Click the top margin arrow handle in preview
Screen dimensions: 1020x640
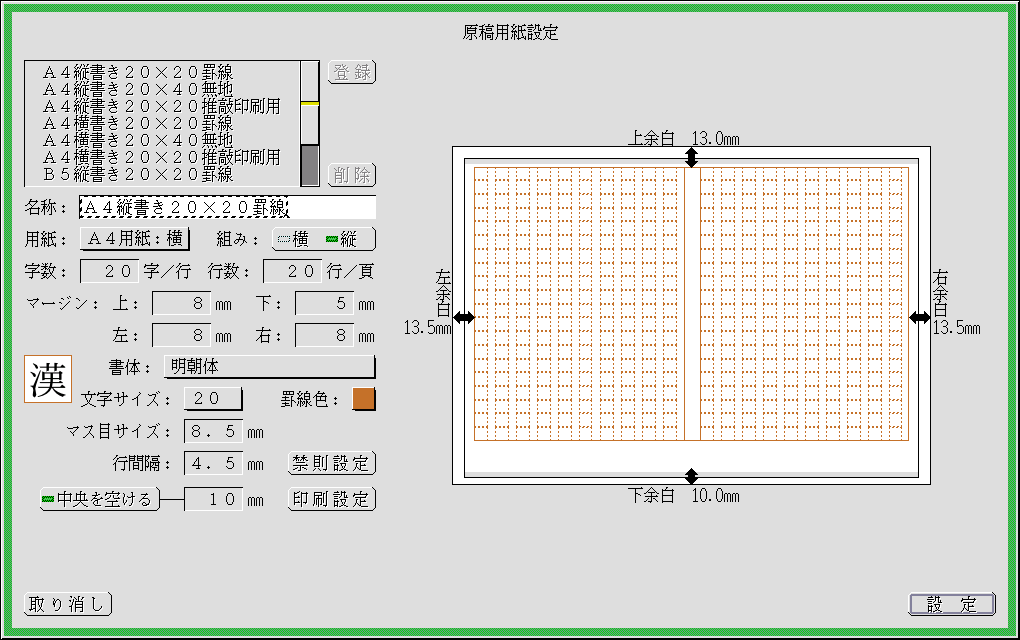691,158
